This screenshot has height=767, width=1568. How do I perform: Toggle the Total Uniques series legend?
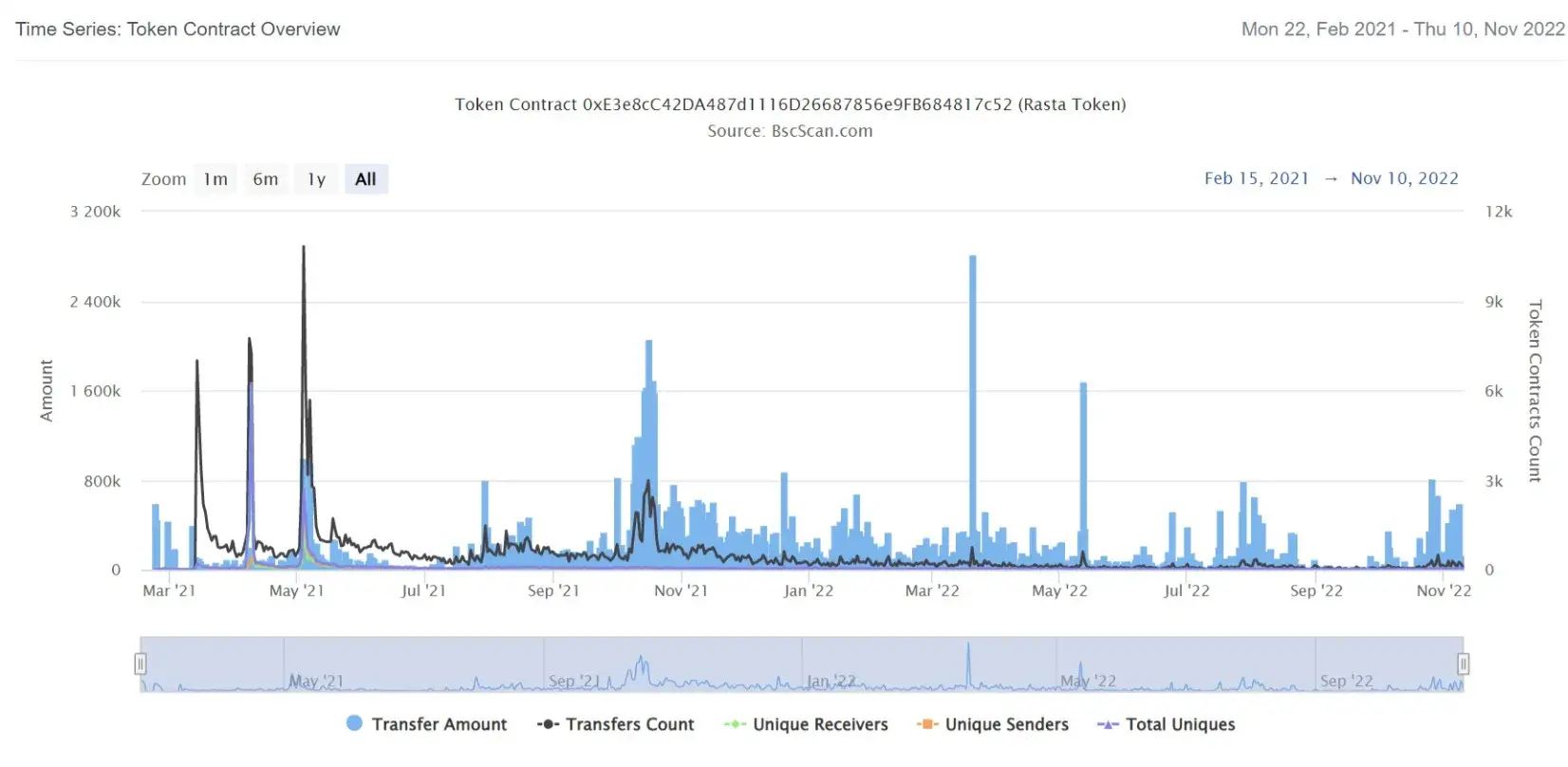(x=1167, y=724)
